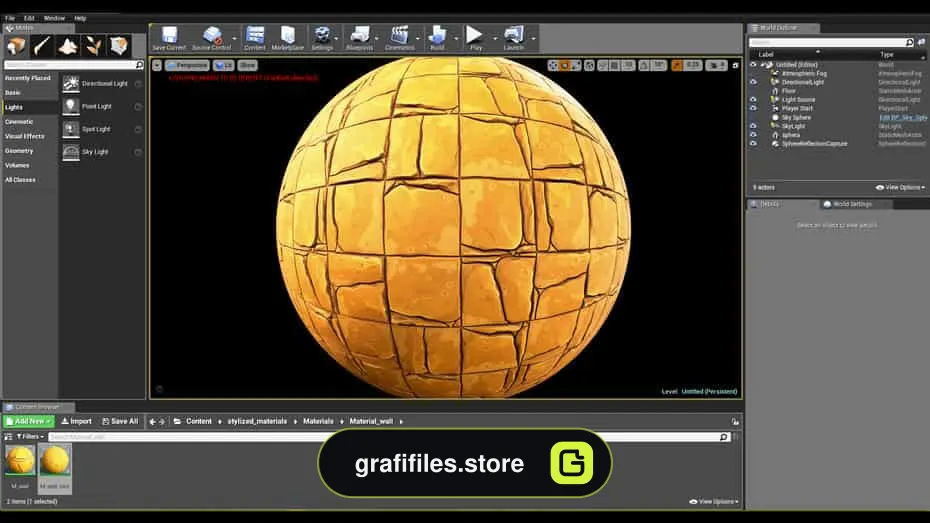
Task: Open the viewport Show menu
Action: [247, 65]
